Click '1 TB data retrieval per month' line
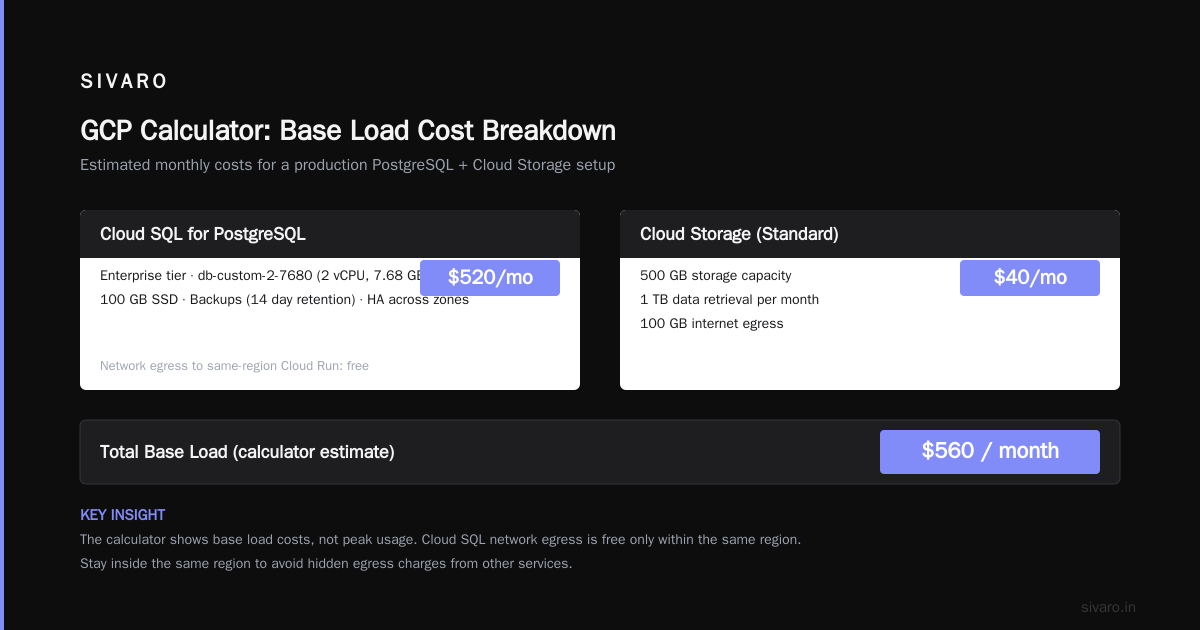The height and width of the screenshot is (630, 1200). (729, 299)
